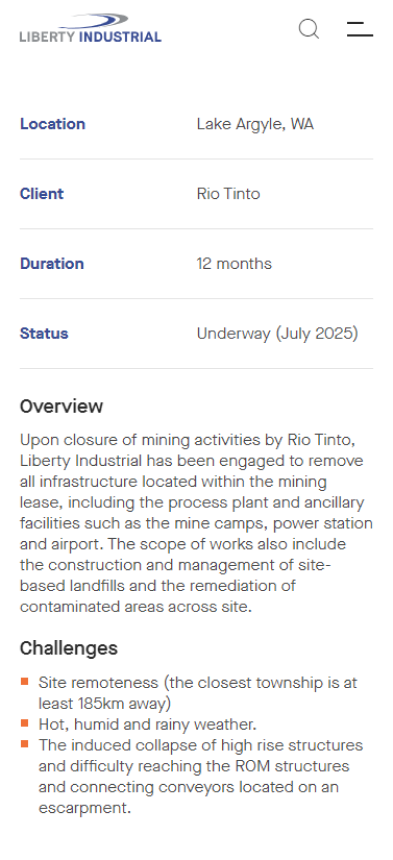This screenshot has width=393, height=860.
Task: Click the Rio Tinto client value
Action: click(229, 194)
